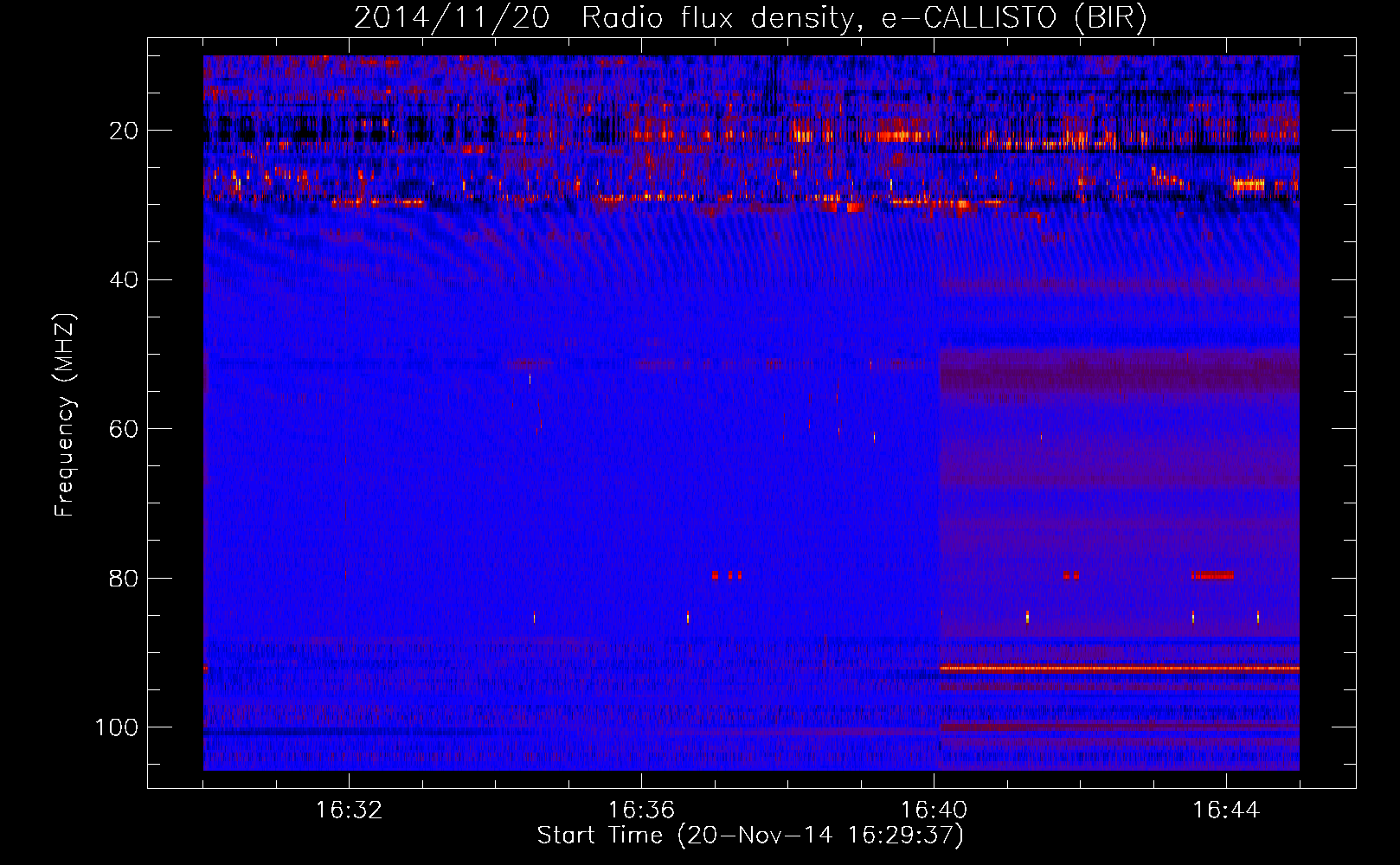Click the 40 frequency tick label

pyautogui.click(x=124, y=280)
